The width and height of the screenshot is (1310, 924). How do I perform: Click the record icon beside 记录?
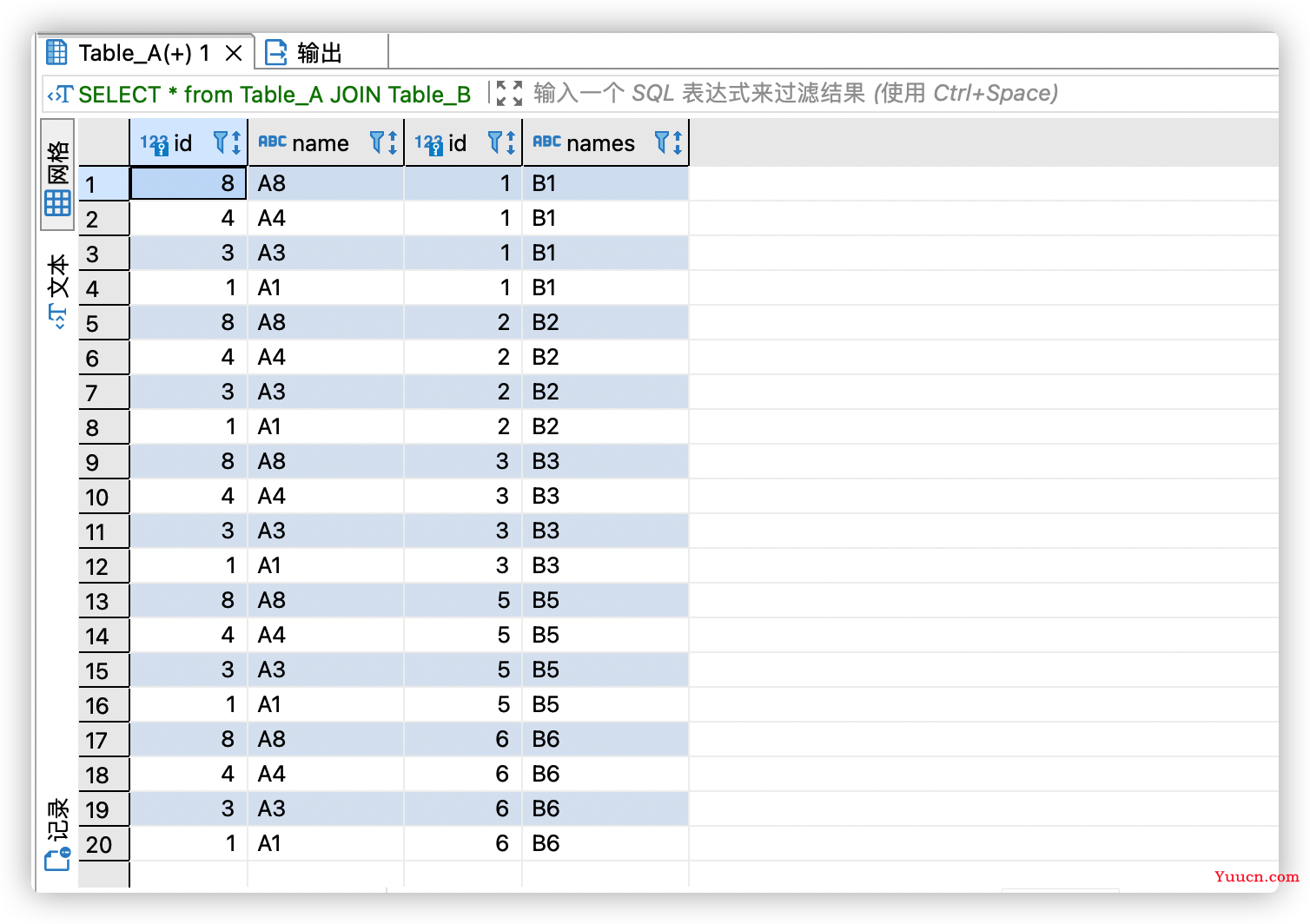coord(56,860)
